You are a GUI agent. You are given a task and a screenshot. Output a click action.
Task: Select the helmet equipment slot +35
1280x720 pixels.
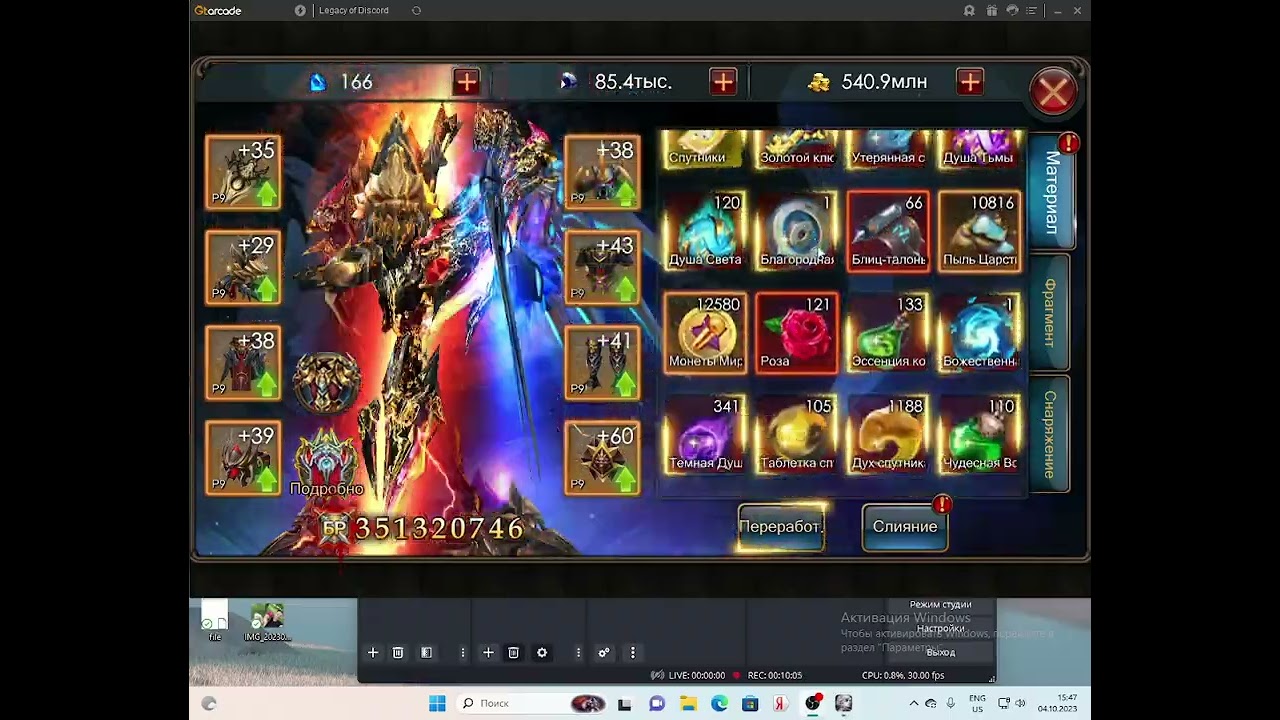tap(243, 173)
